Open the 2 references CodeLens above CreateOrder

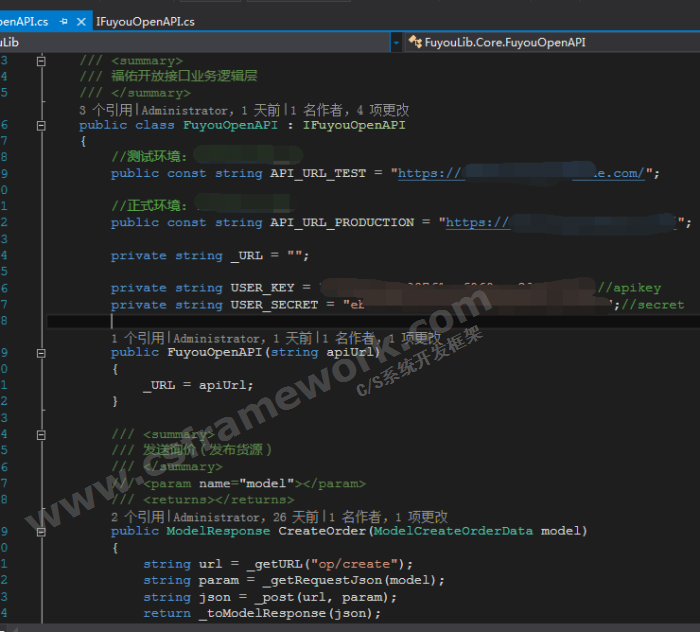pyautogui.click(x=139, y=517)
